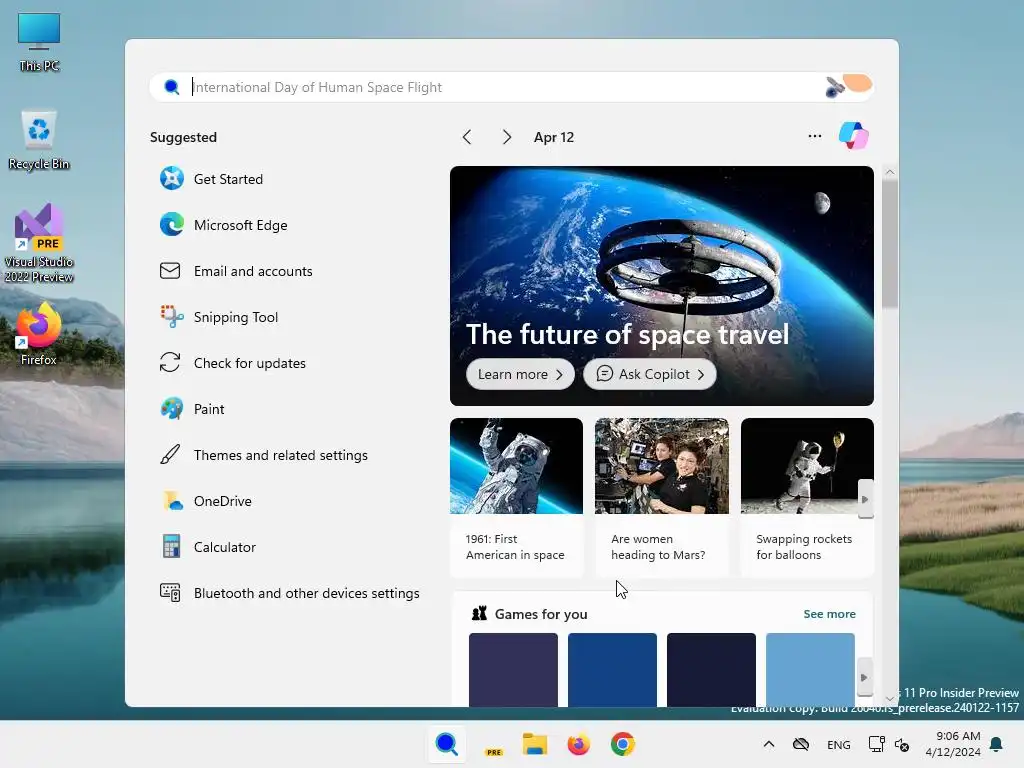Open notifications bell icon
The width and height of the screenshot is (1024, 768).
[x=997, y=744]
